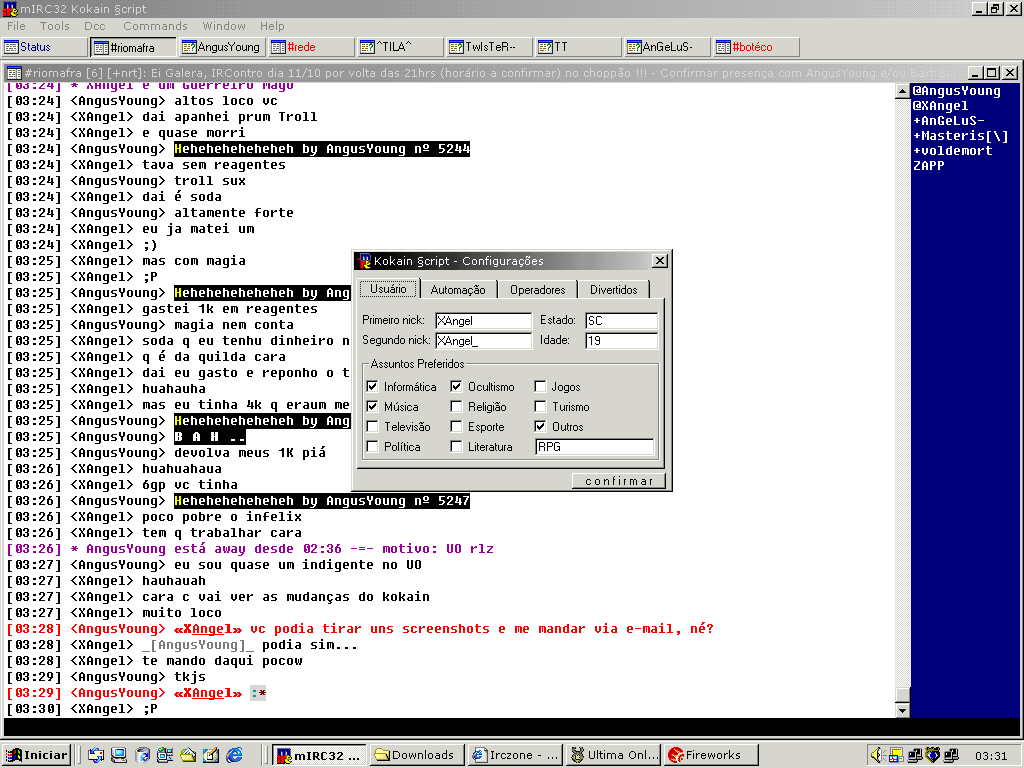Click the mIRC icon in main title bar
Viewport: 1024px width, 768px height.
click(10, 9)
